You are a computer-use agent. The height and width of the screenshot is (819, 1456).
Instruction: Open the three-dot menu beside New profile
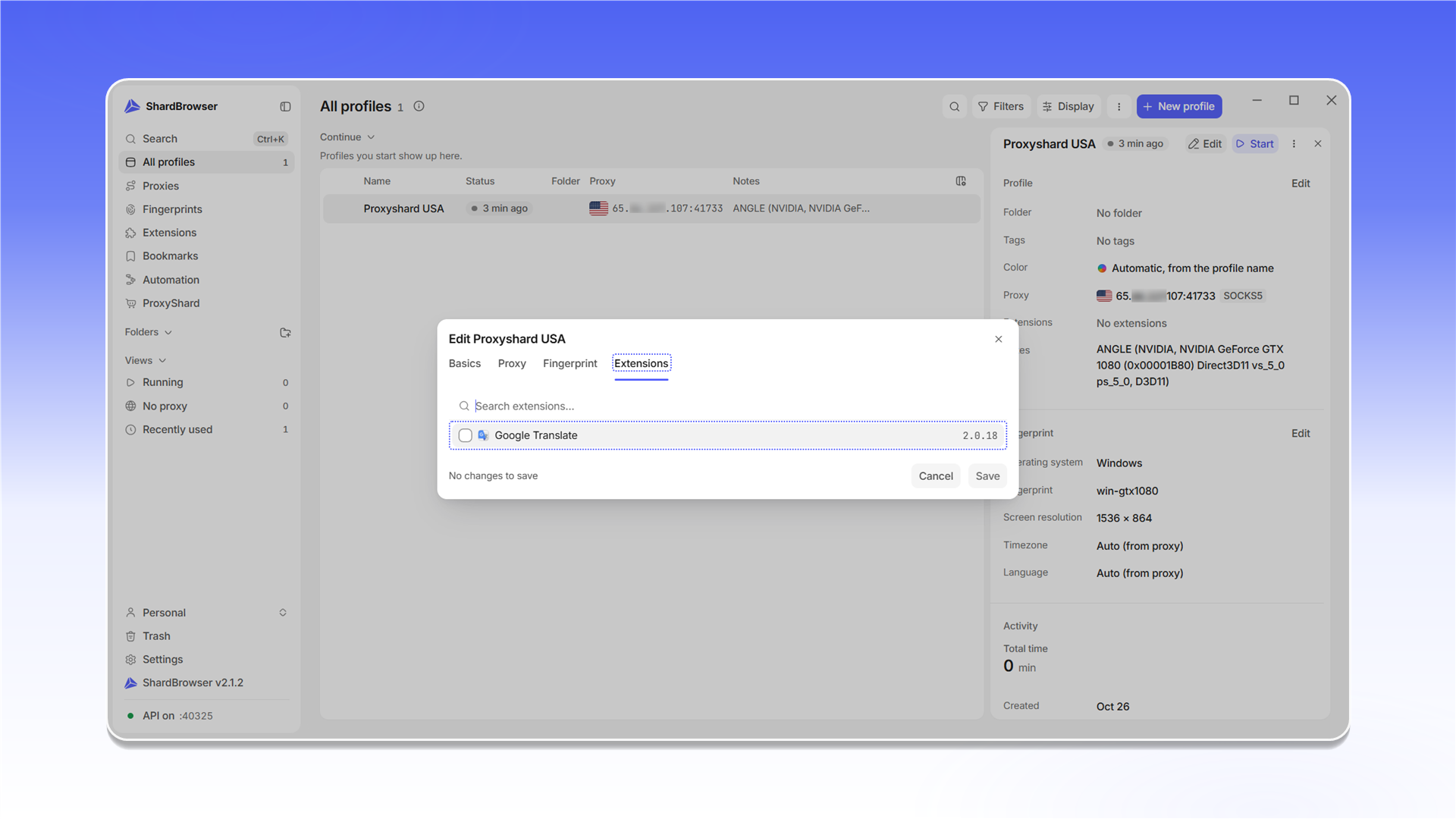pyautogui.click(x=1119, y=107)
